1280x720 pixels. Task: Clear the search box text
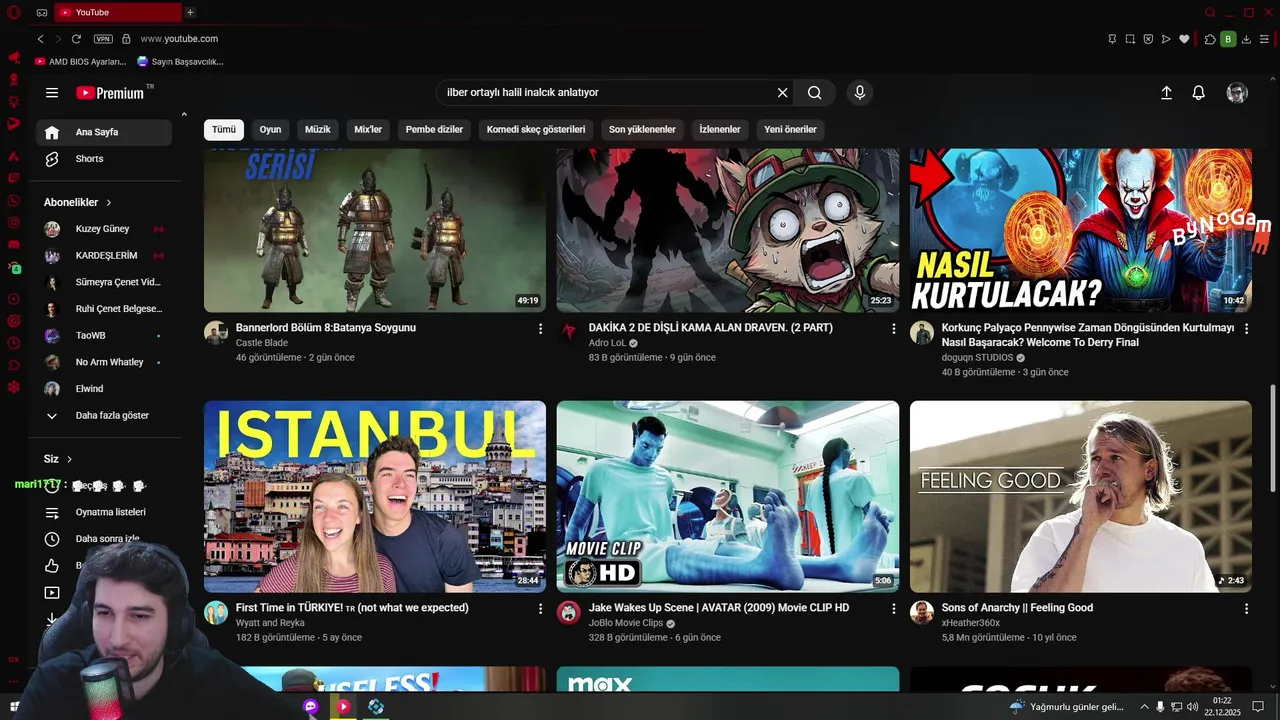tap(782, 92)
